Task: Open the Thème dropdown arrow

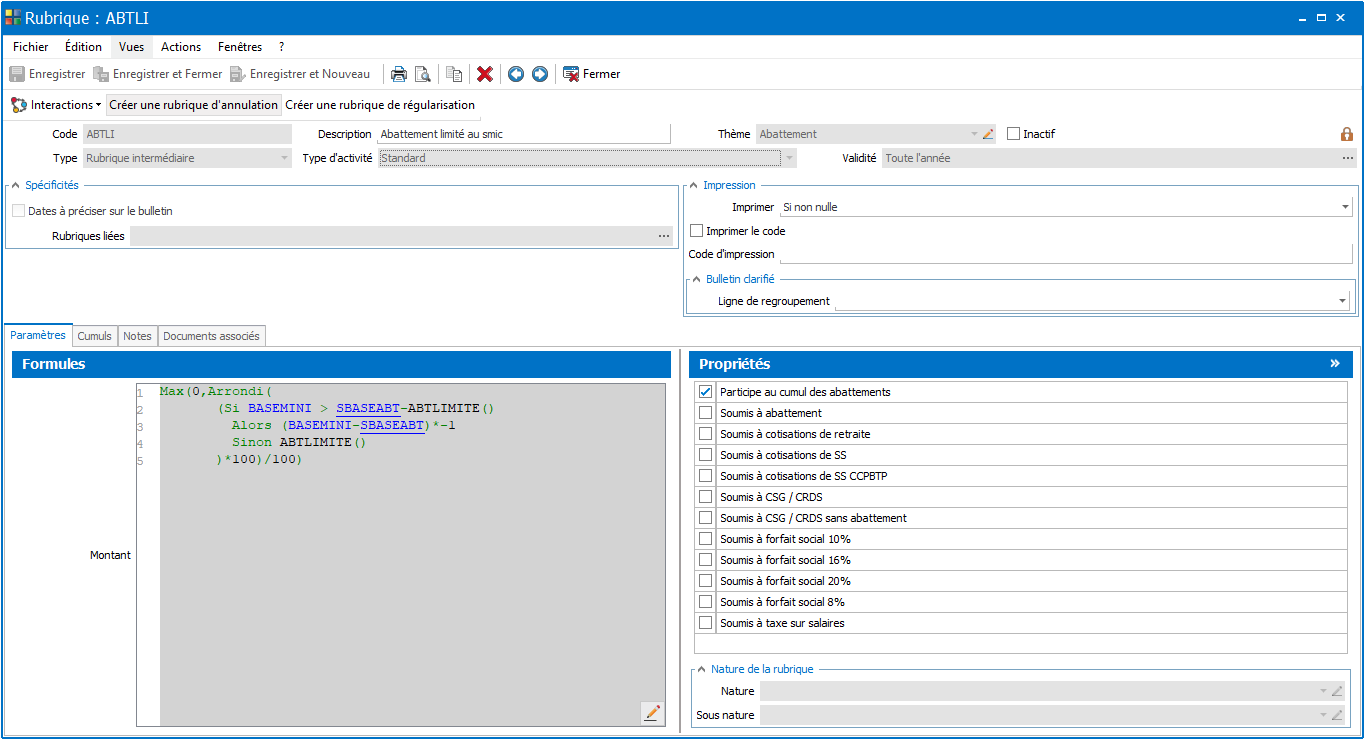Action: (x=974, y=134)
